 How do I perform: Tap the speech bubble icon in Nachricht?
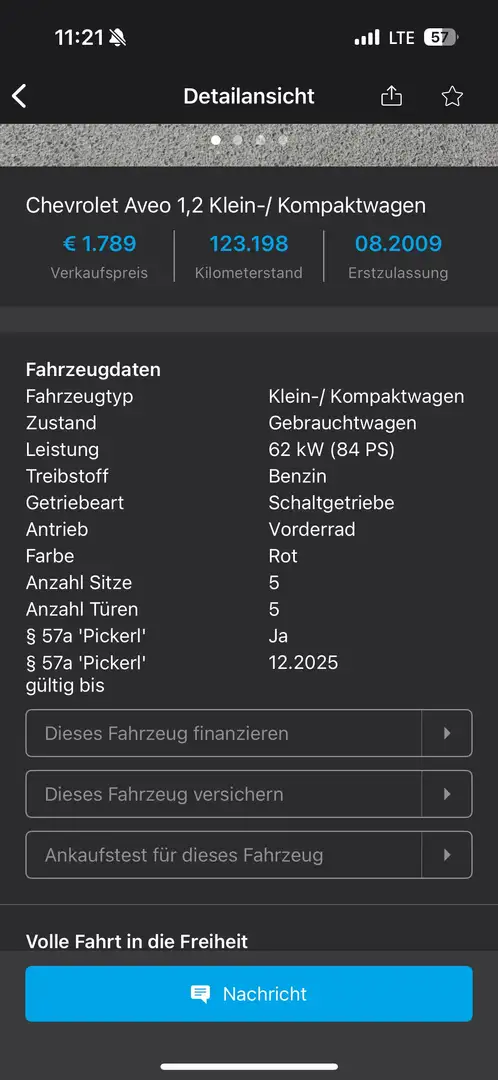pos(200,993)
